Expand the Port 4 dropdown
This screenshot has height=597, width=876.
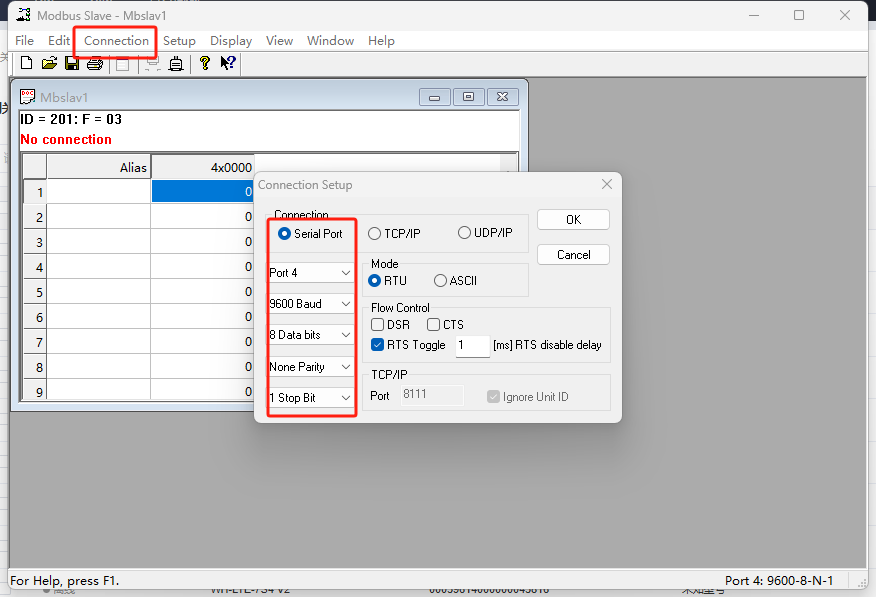[311, 273]
